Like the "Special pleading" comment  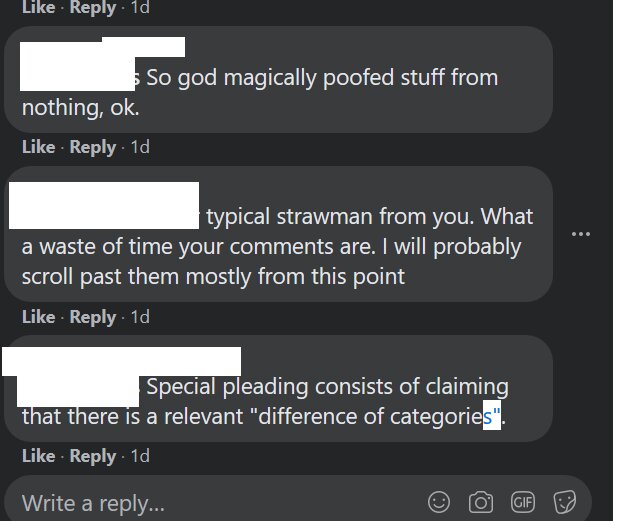[x=39, y=456]
